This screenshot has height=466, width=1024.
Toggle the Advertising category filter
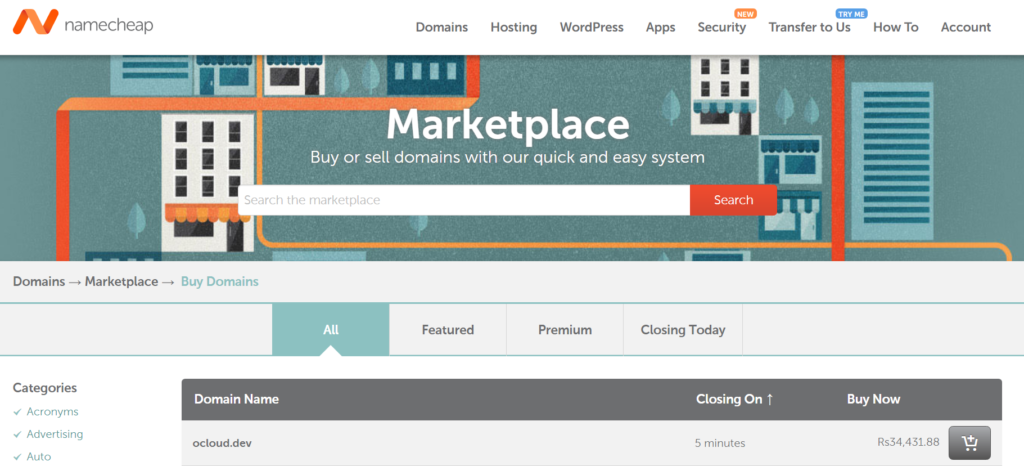click(x=55, y=434)
